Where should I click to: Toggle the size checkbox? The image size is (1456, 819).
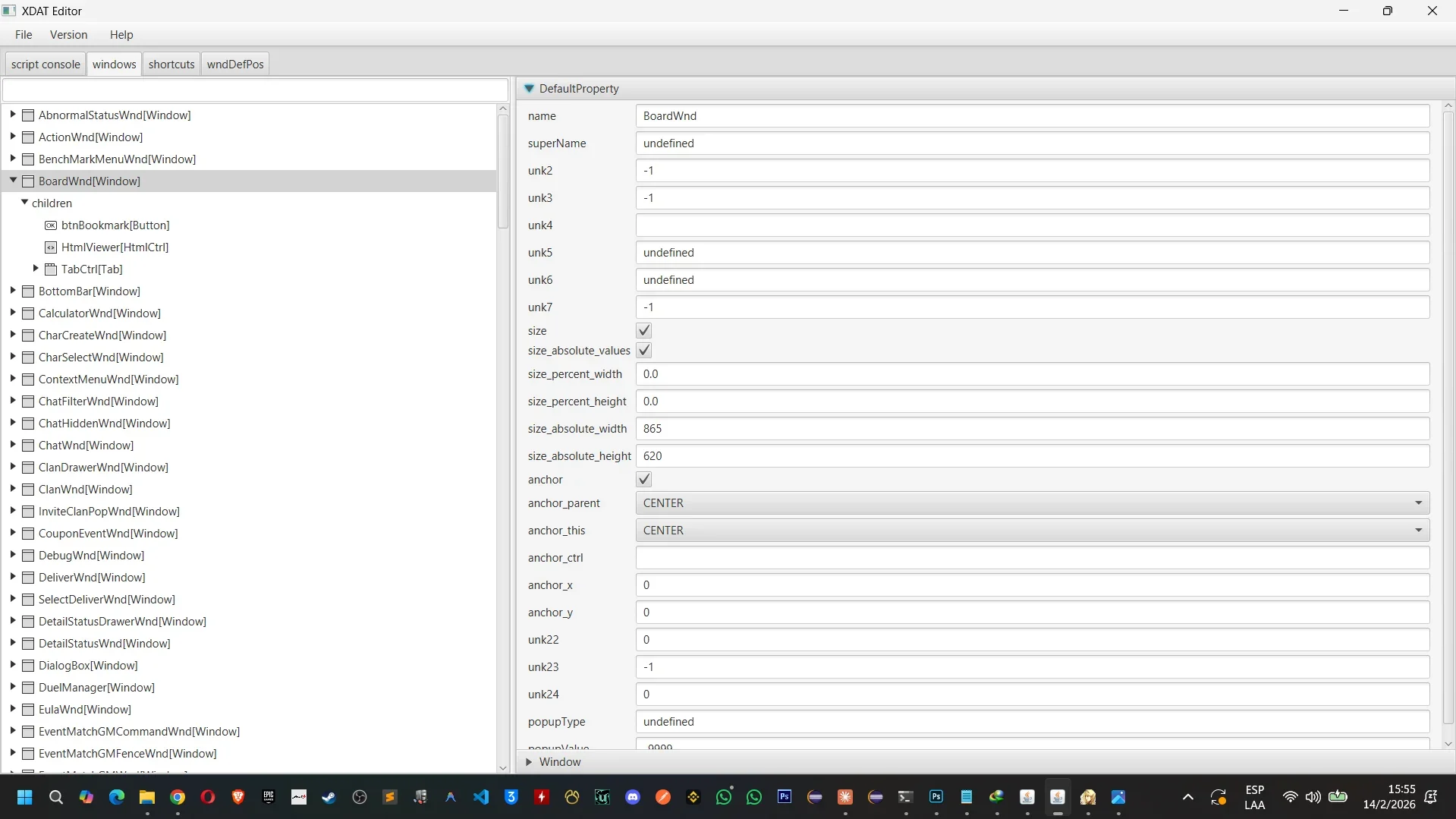coord(644,331)
